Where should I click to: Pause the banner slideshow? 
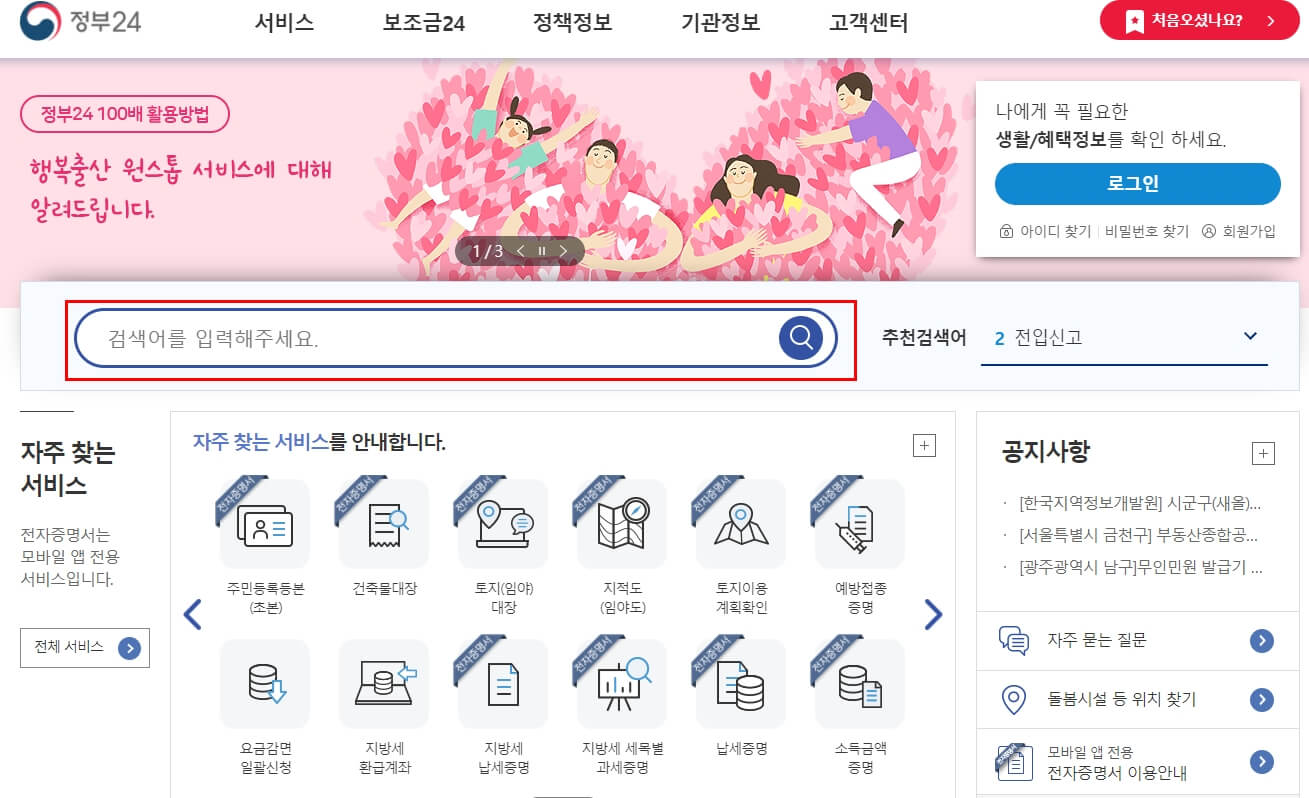(x=542, y=251)
